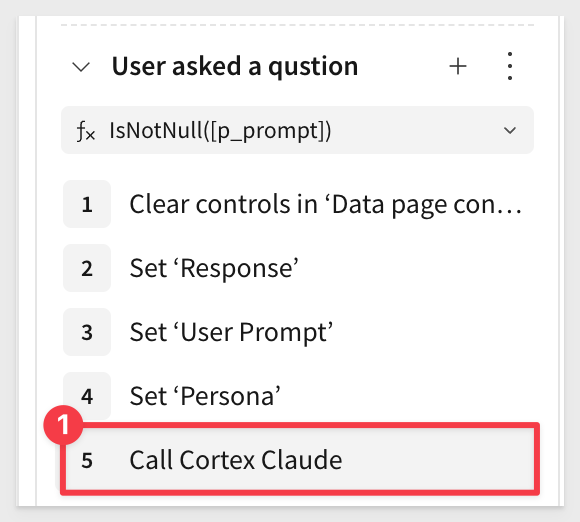Click the red annotation marker 1

point(63,425)
